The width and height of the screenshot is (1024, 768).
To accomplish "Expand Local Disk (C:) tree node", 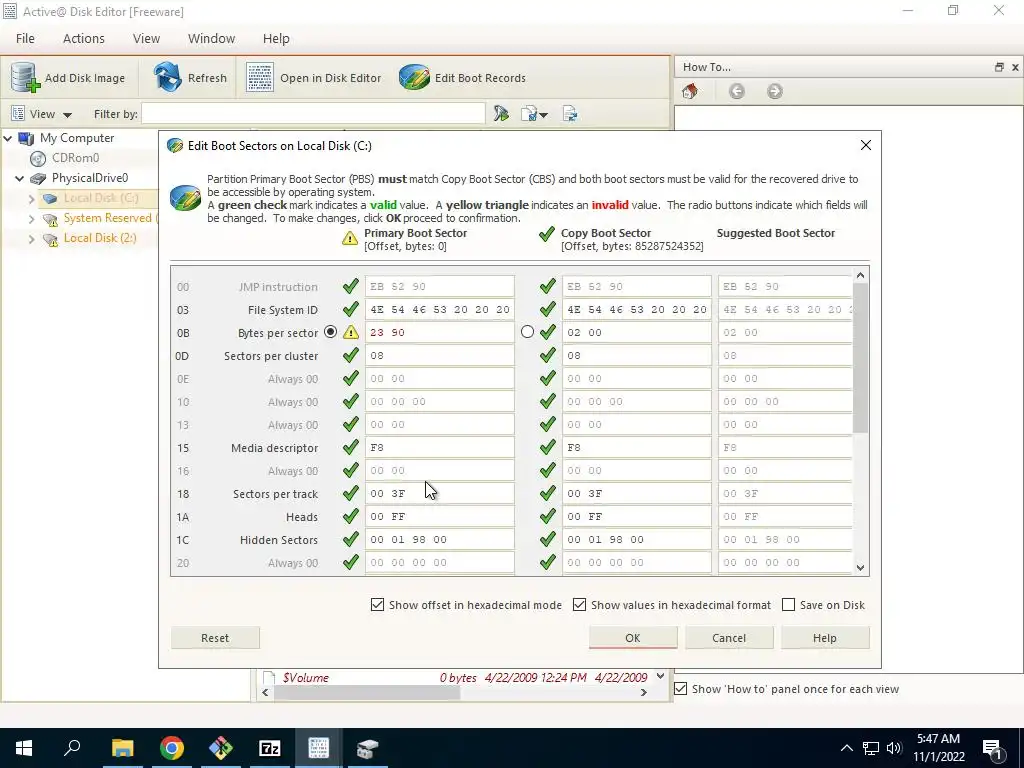I will [31, 199].
